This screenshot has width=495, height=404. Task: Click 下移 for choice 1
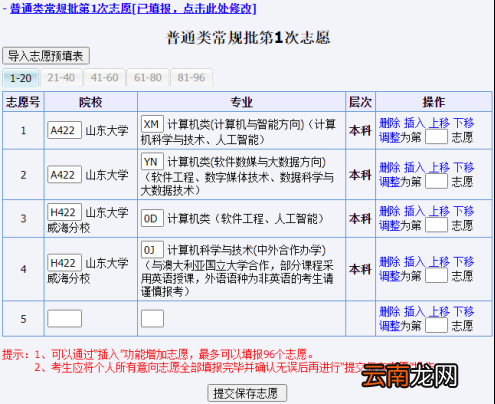pos(464,123)
